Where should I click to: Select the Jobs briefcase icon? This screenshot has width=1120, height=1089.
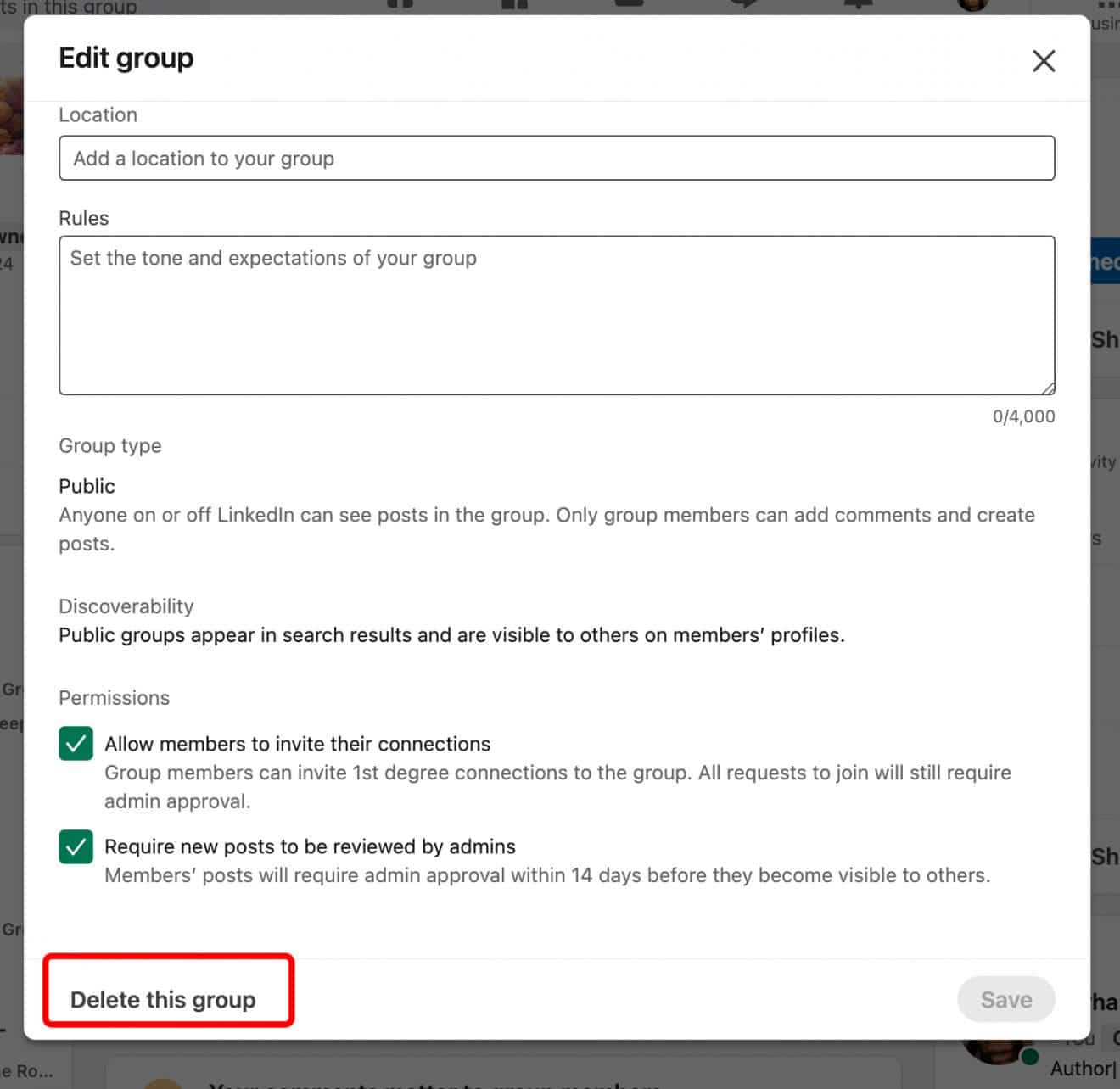pos(628,5)
